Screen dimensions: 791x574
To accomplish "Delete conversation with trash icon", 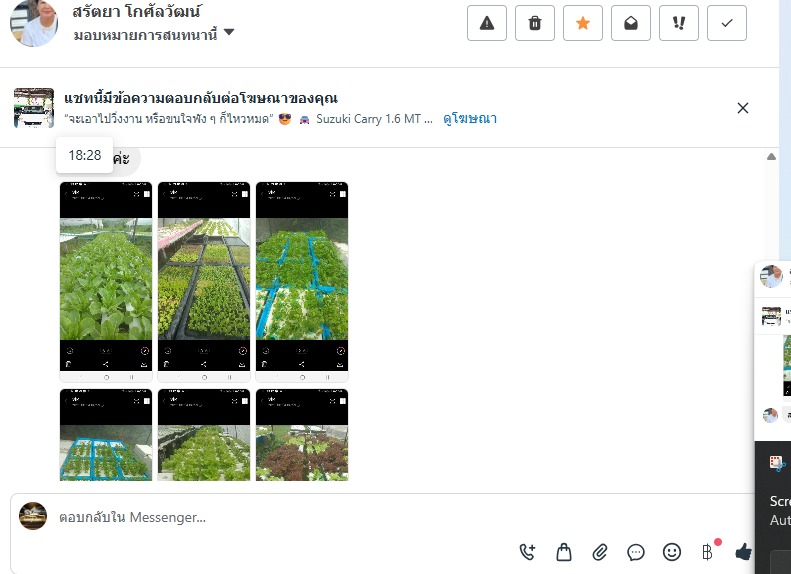I will point(535,23).
